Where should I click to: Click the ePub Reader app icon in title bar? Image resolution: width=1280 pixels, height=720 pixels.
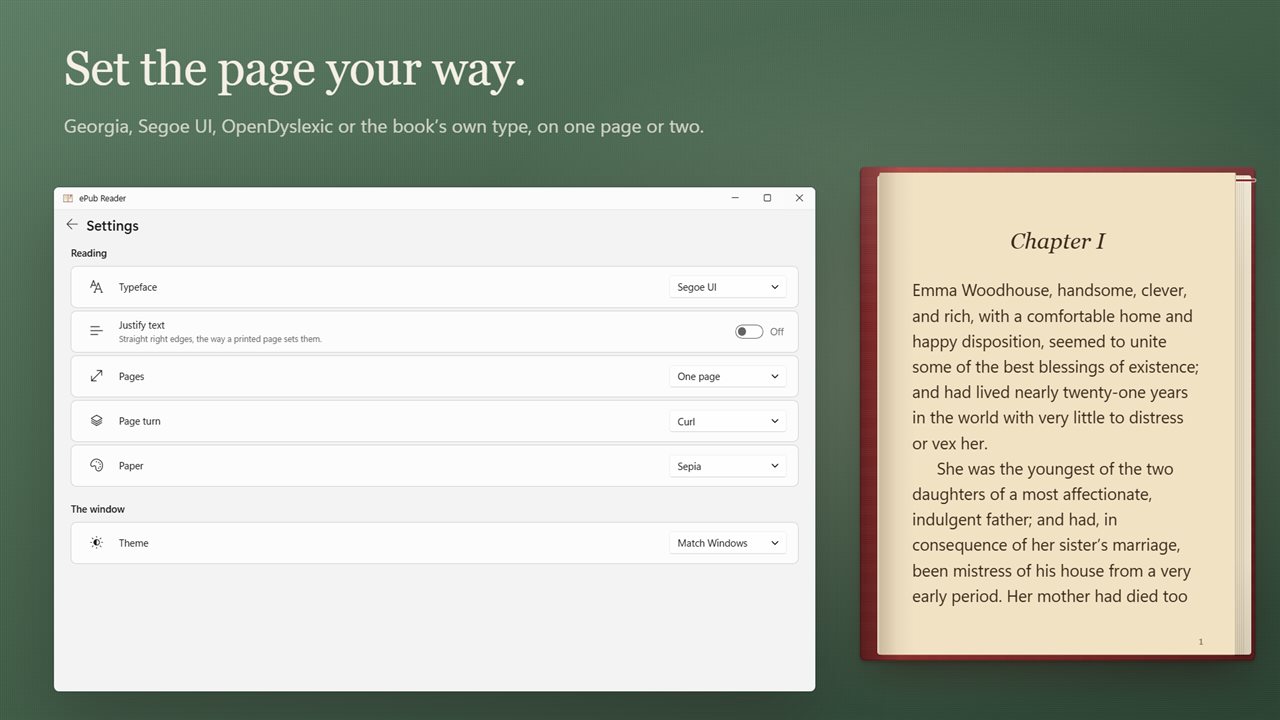click(68, 198)
